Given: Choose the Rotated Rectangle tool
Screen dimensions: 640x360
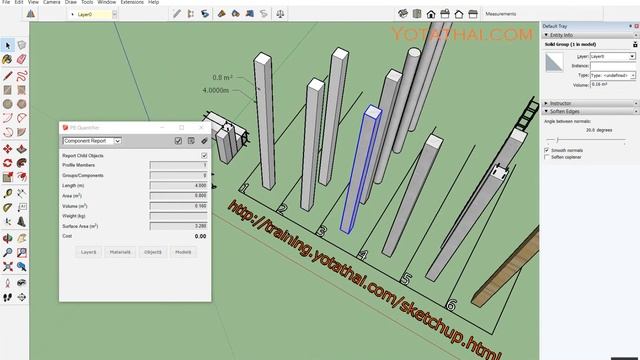Looking at the screenshot, I should pyautogui.click(x=22, y=90).
